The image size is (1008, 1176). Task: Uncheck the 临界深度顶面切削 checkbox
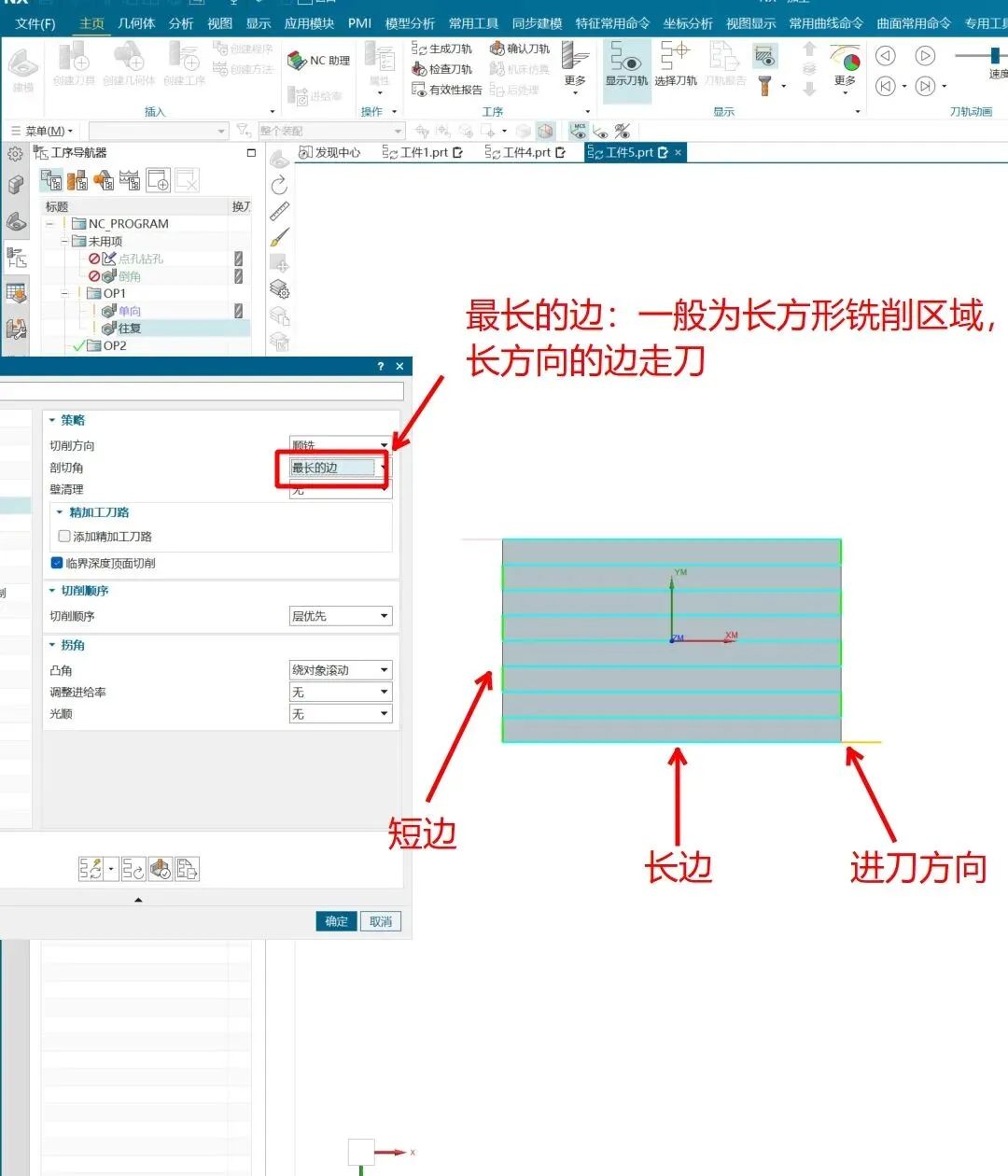coord(57,563)
